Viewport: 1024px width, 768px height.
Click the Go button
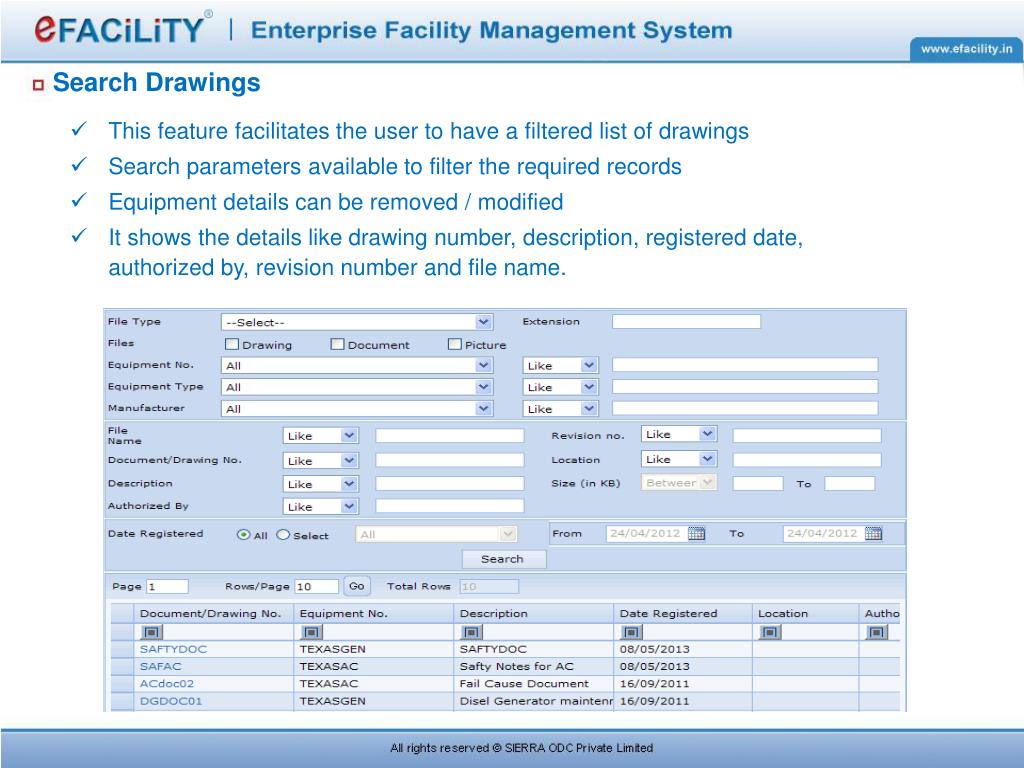point(357,586)
